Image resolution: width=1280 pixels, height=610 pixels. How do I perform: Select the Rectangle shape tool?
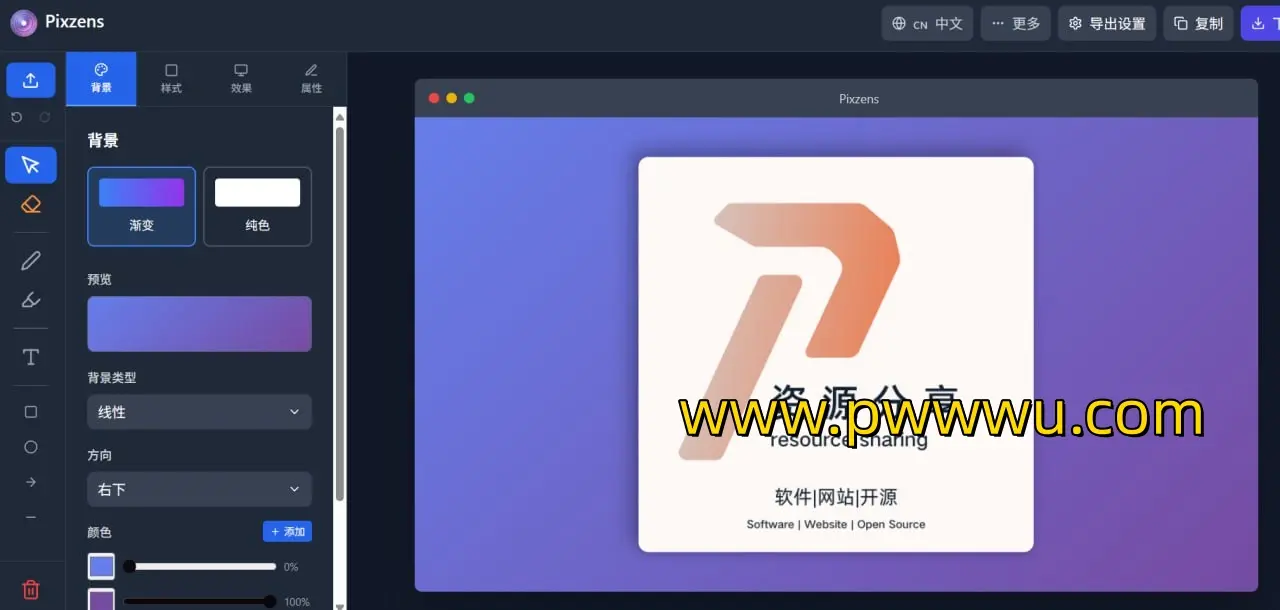(31, 412)
